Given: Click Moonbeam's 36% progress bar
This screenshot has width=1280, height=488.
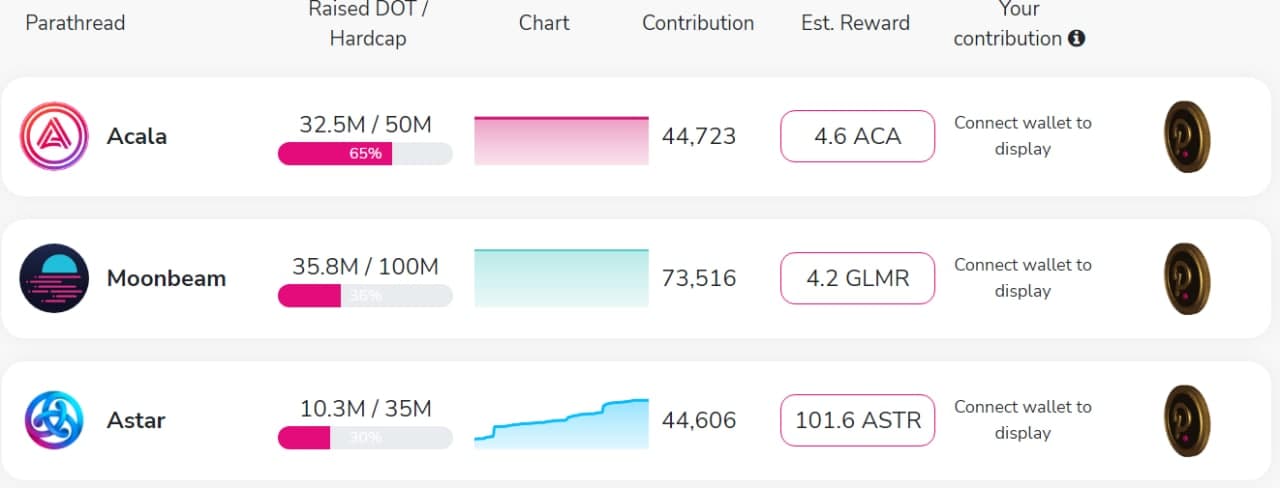Looking at the screenshot, I should pos(365,296).
